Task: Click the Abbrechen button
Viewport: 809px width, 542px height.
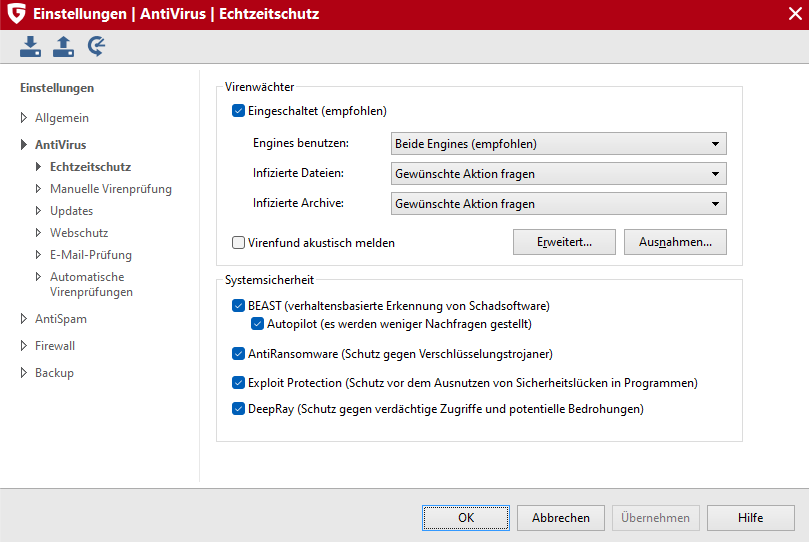Action: [x=561, y=518]
